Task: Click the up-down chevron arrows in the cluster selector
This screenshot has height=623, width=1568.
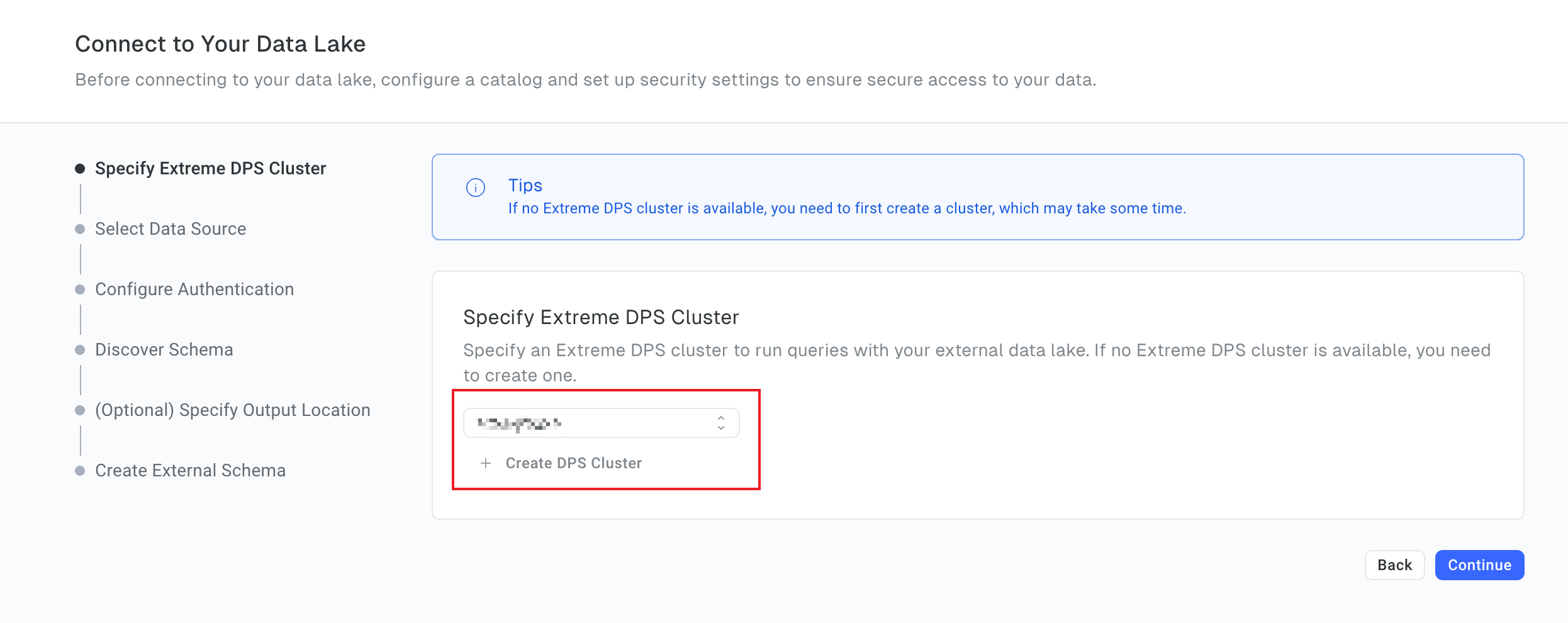Action: [721, 423]
